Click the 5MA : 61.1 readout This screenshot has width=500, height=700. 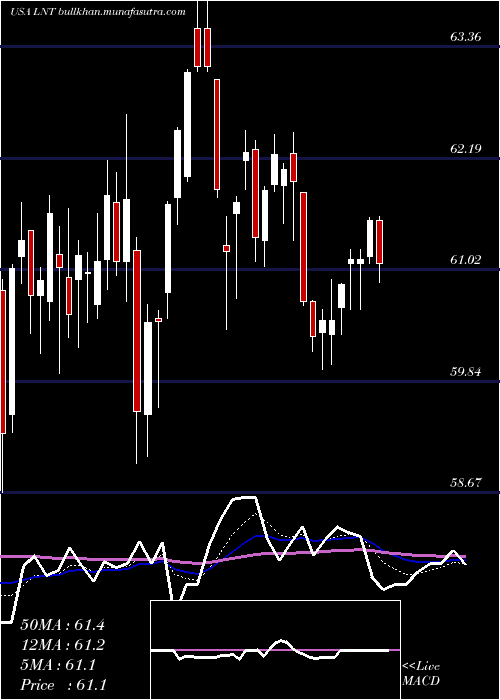(58, 665)
